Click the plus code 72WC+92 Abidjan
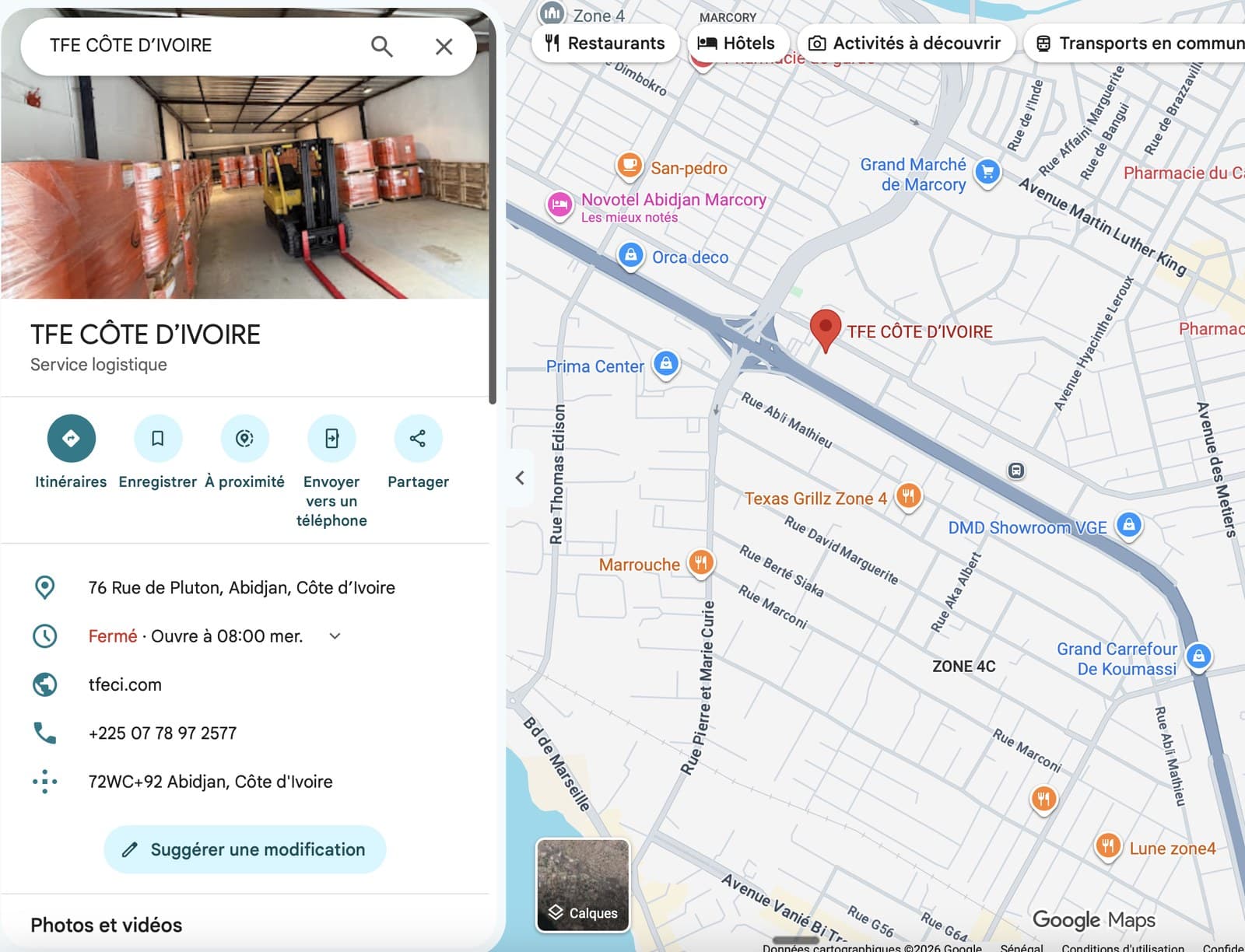The height and width of the screenshot is (952, 1245). [210, 782]
